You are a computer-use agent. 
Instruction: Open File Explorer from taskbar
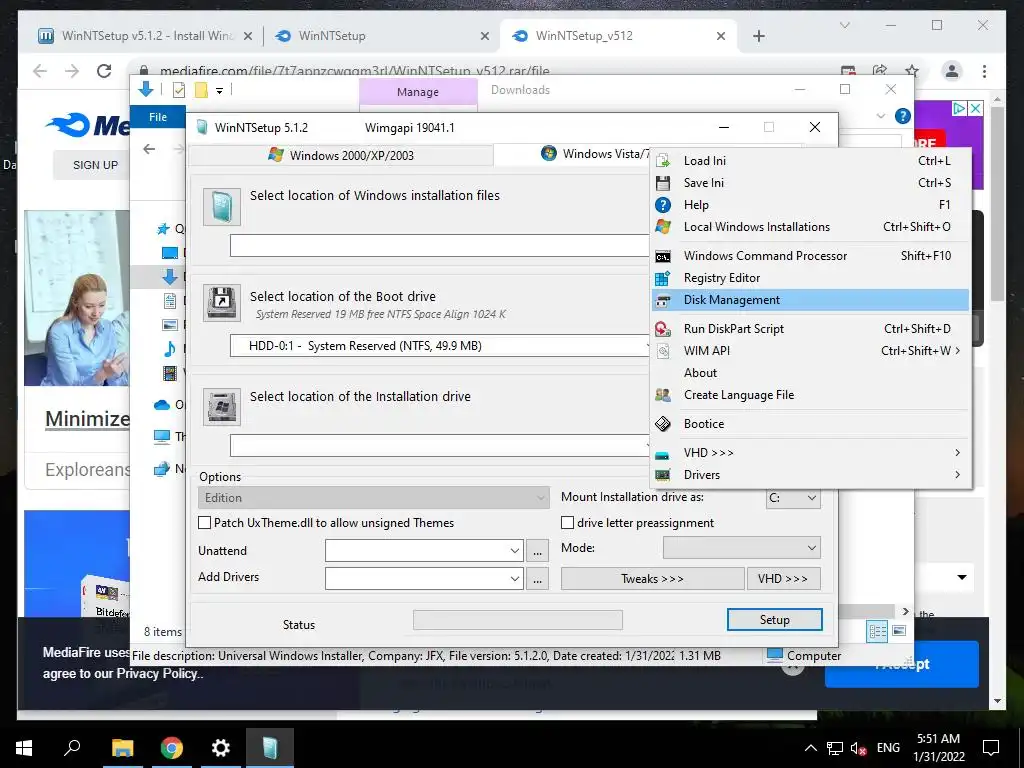[123, 748]
